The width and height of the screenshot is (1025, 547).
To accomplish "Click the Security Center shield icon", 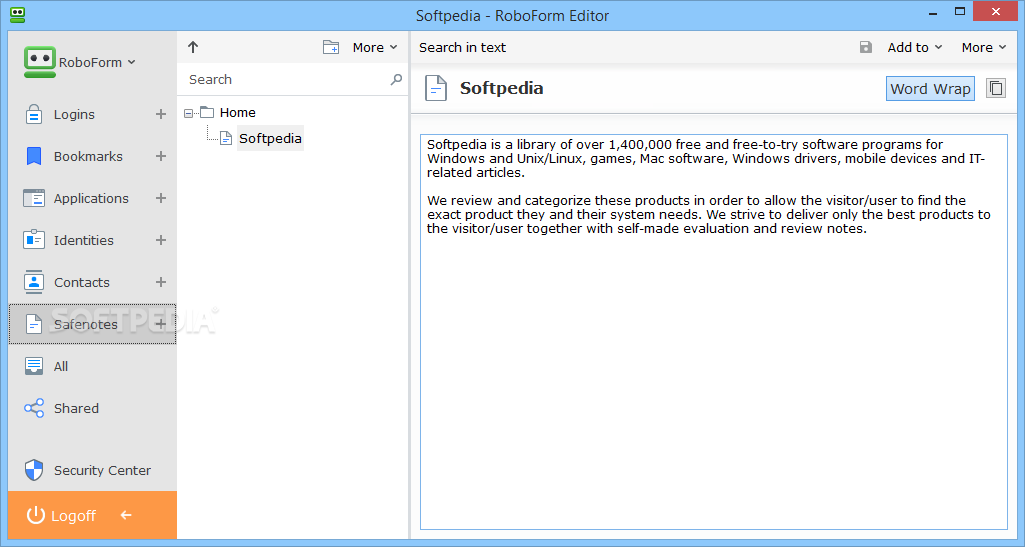I will 33,470.
